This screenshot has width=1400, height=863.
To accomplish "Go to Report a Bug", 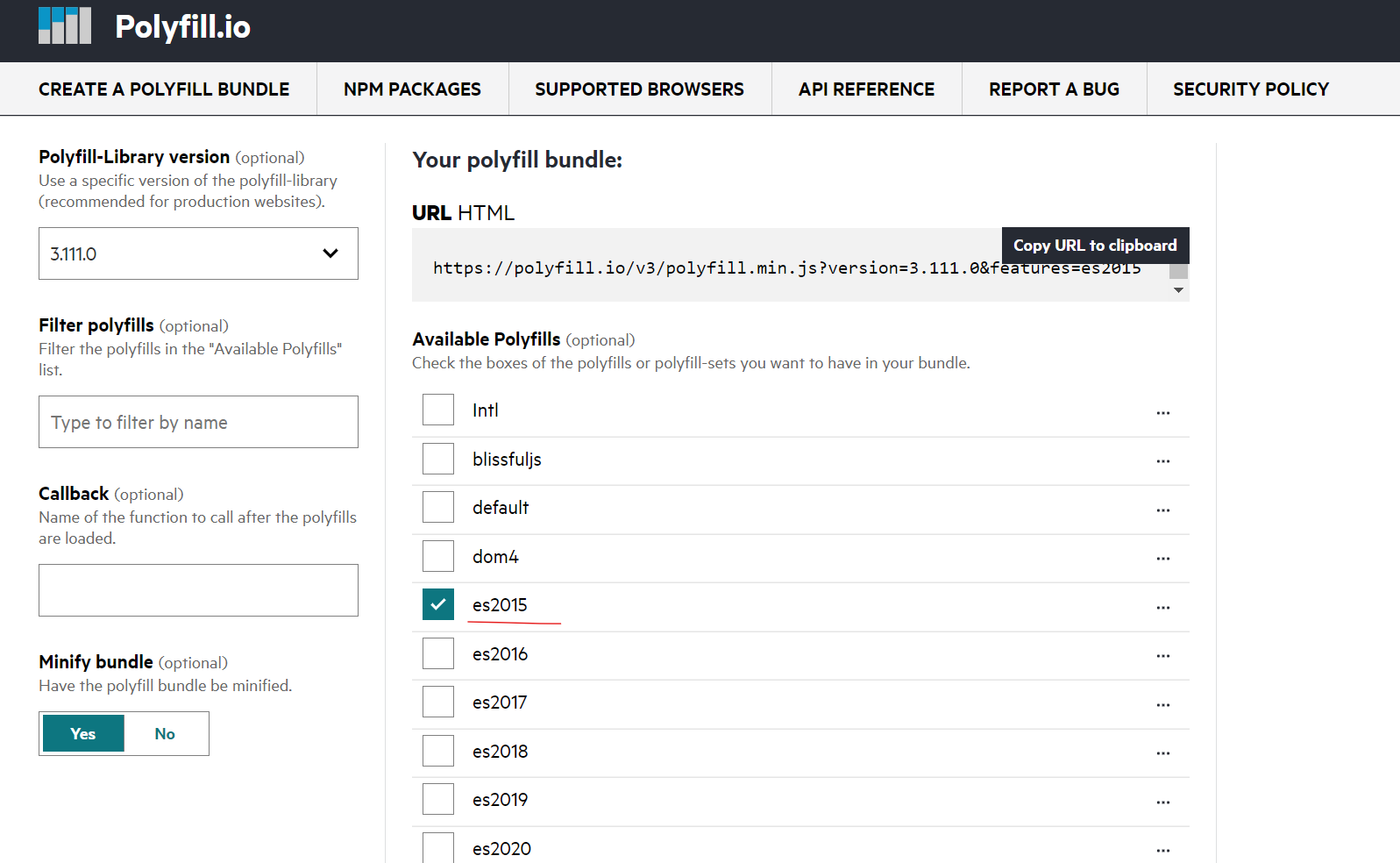I will click(x=1054, y=89).
